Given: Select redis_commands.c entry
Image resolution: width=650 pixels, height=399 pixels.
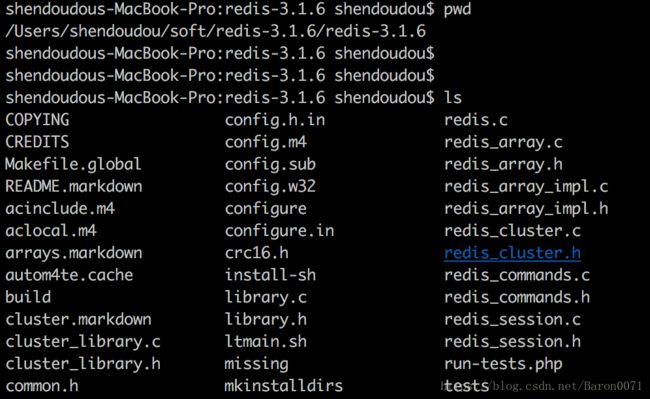Looking at the screenshot, I should 517,275.
